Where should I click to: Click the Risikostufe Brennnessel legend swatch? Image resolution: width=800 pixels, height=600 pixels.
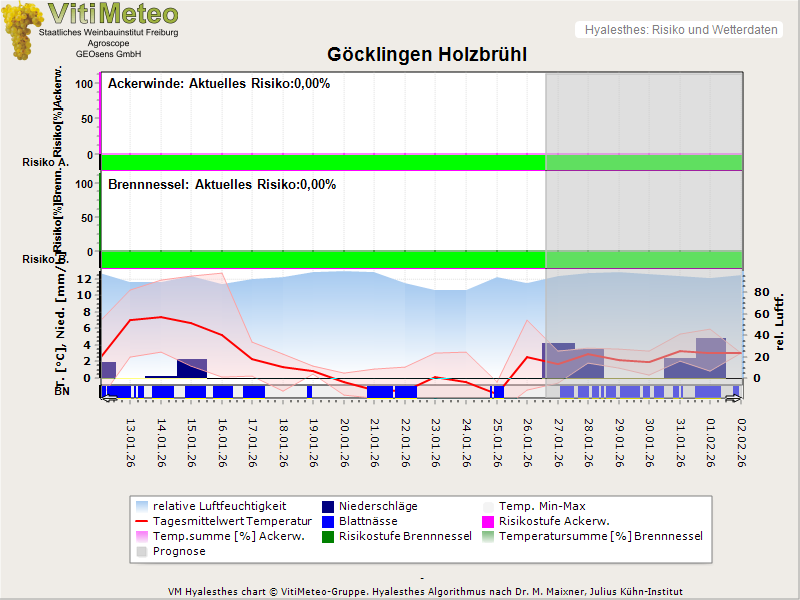(x=330, y=536)
